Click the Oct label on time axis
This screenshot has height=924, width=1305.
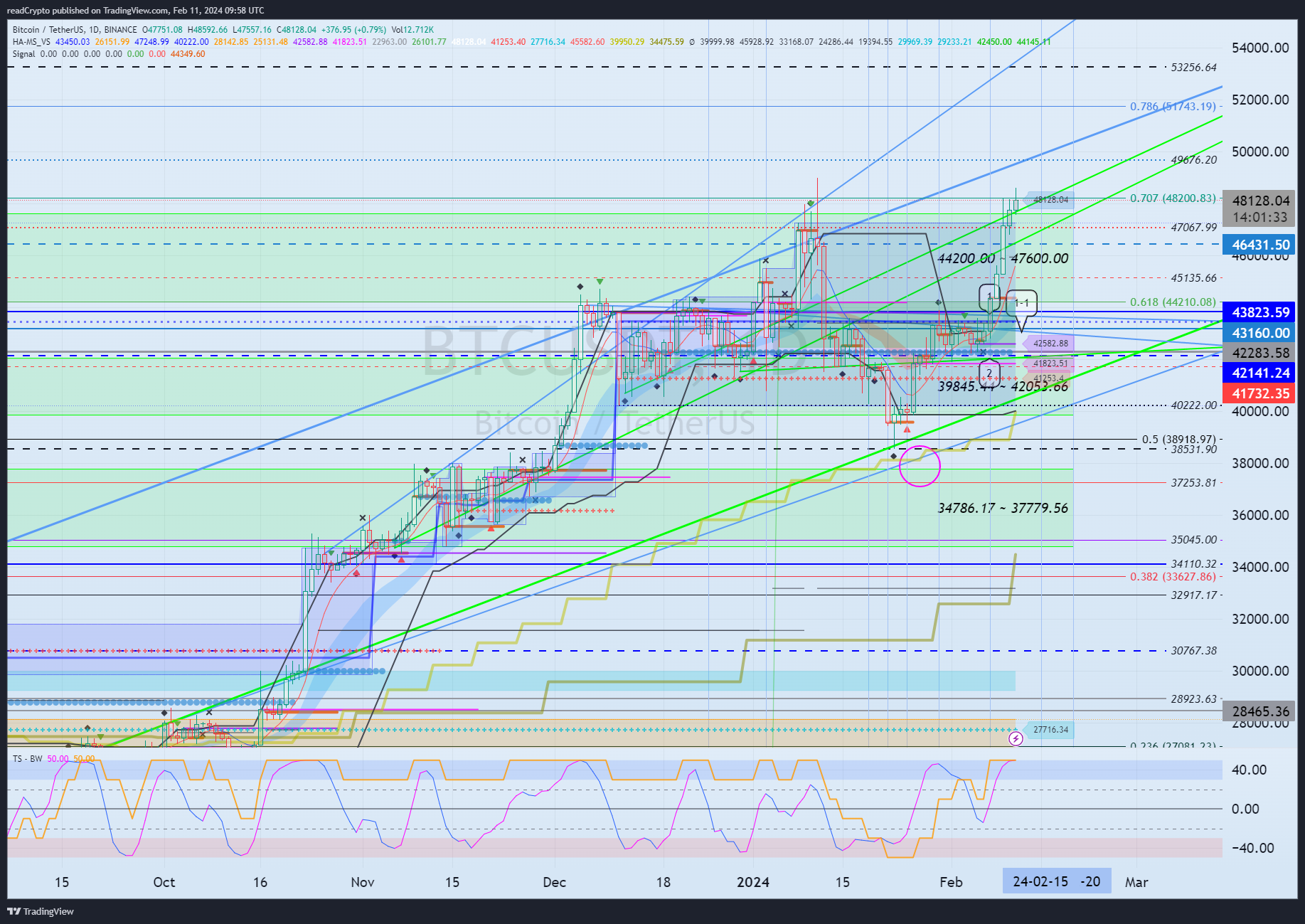coord(164,882)
